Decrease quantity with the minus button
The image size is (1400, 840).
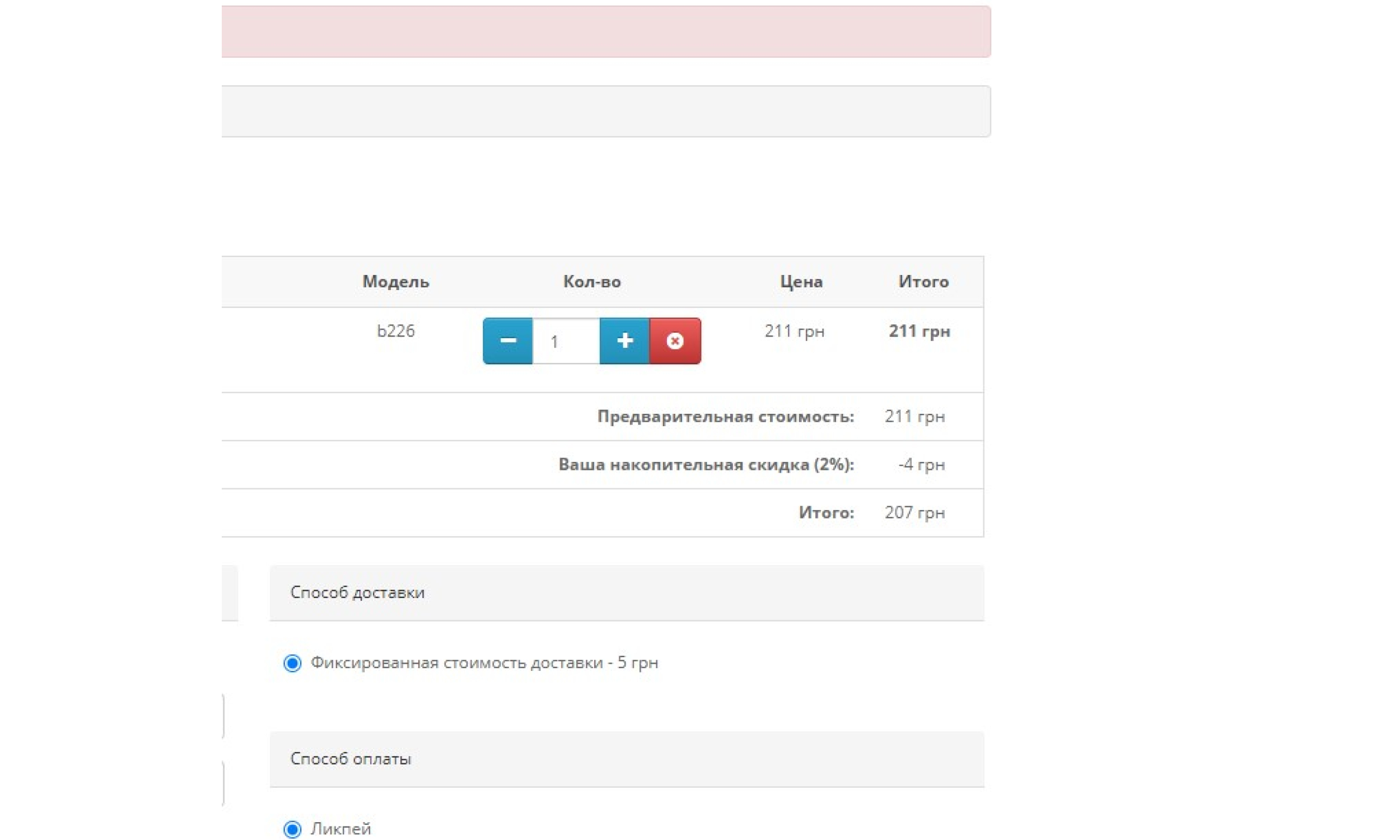point(507,340)
